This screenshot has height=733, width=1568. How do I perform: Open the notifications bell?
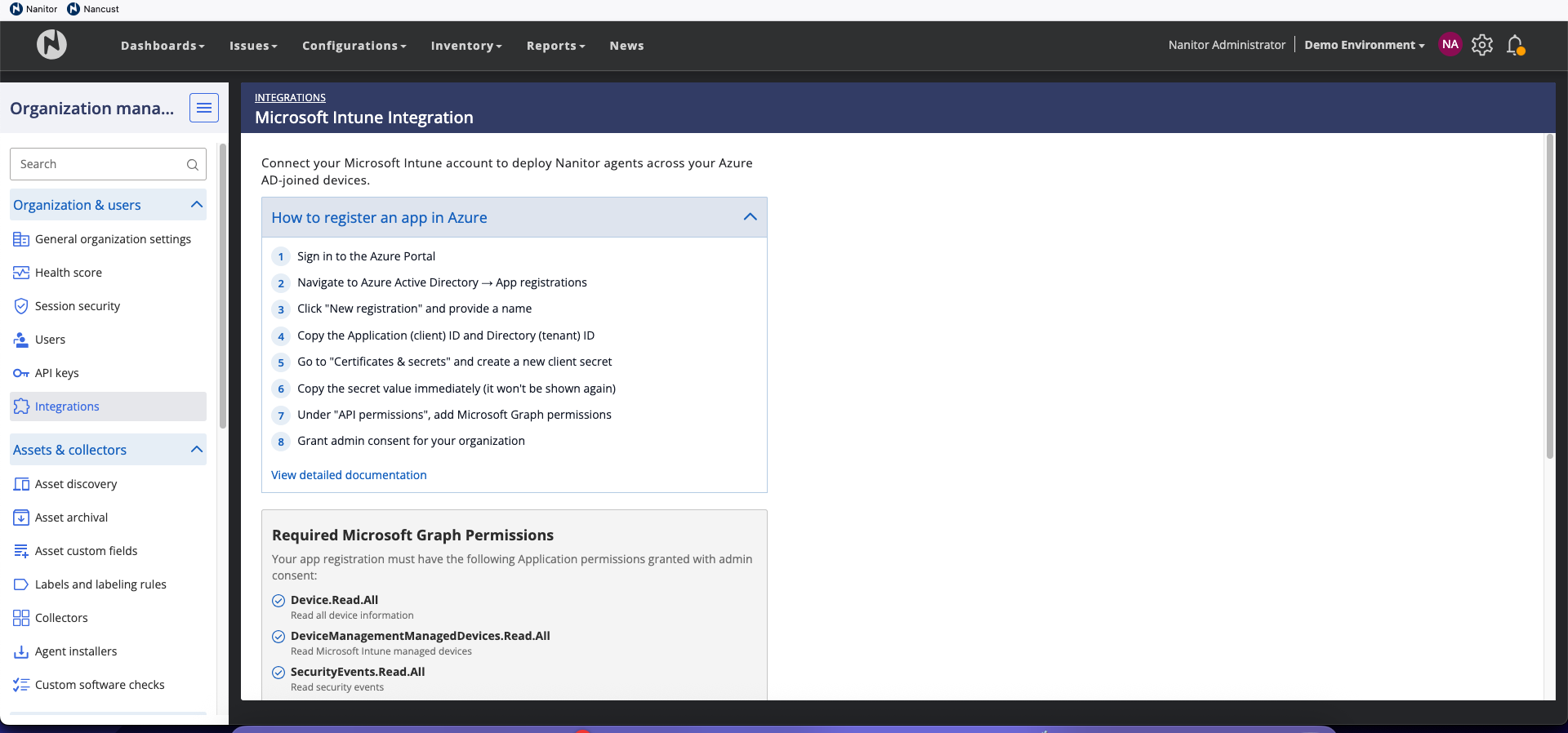1515,45
